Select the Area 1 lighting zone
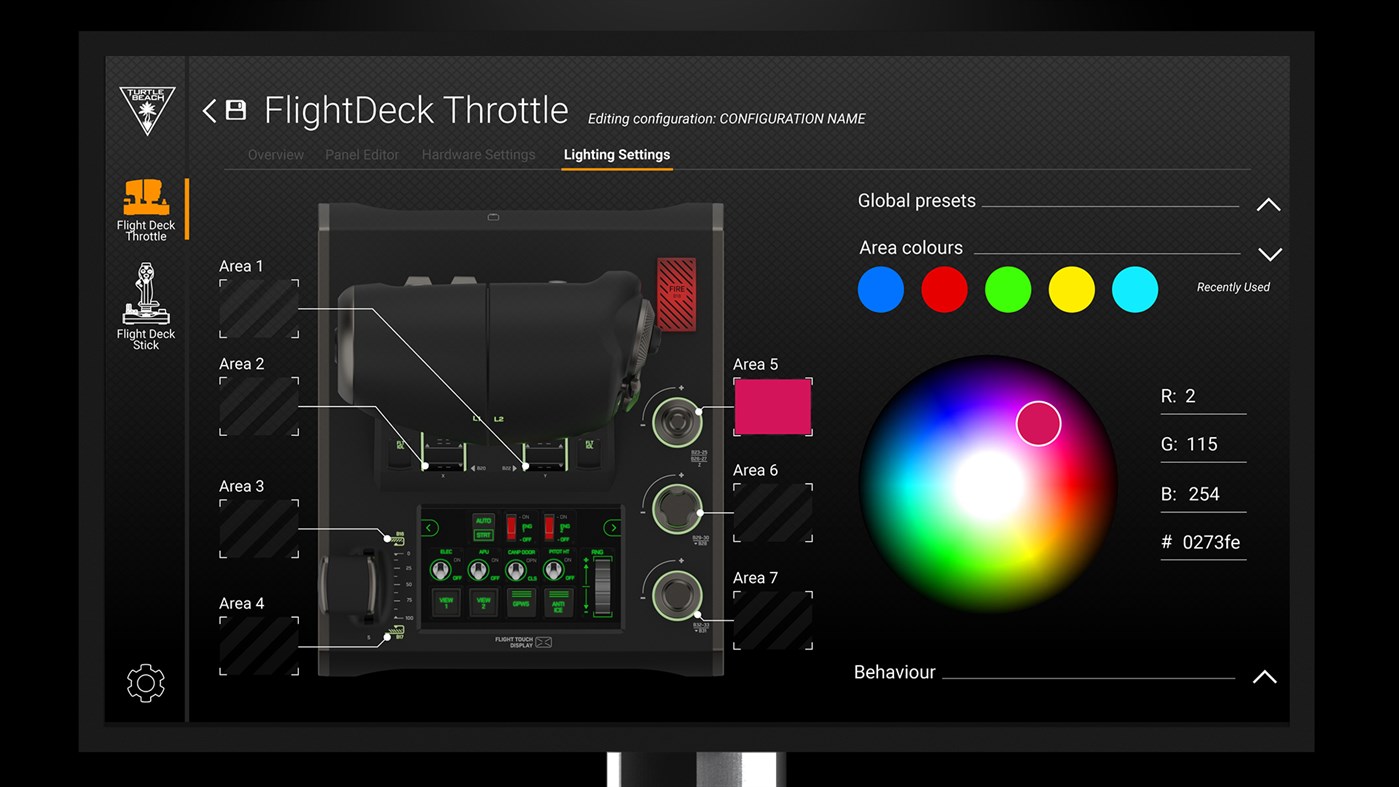This screenshot has width=1399, height=787. coord(258,308)
